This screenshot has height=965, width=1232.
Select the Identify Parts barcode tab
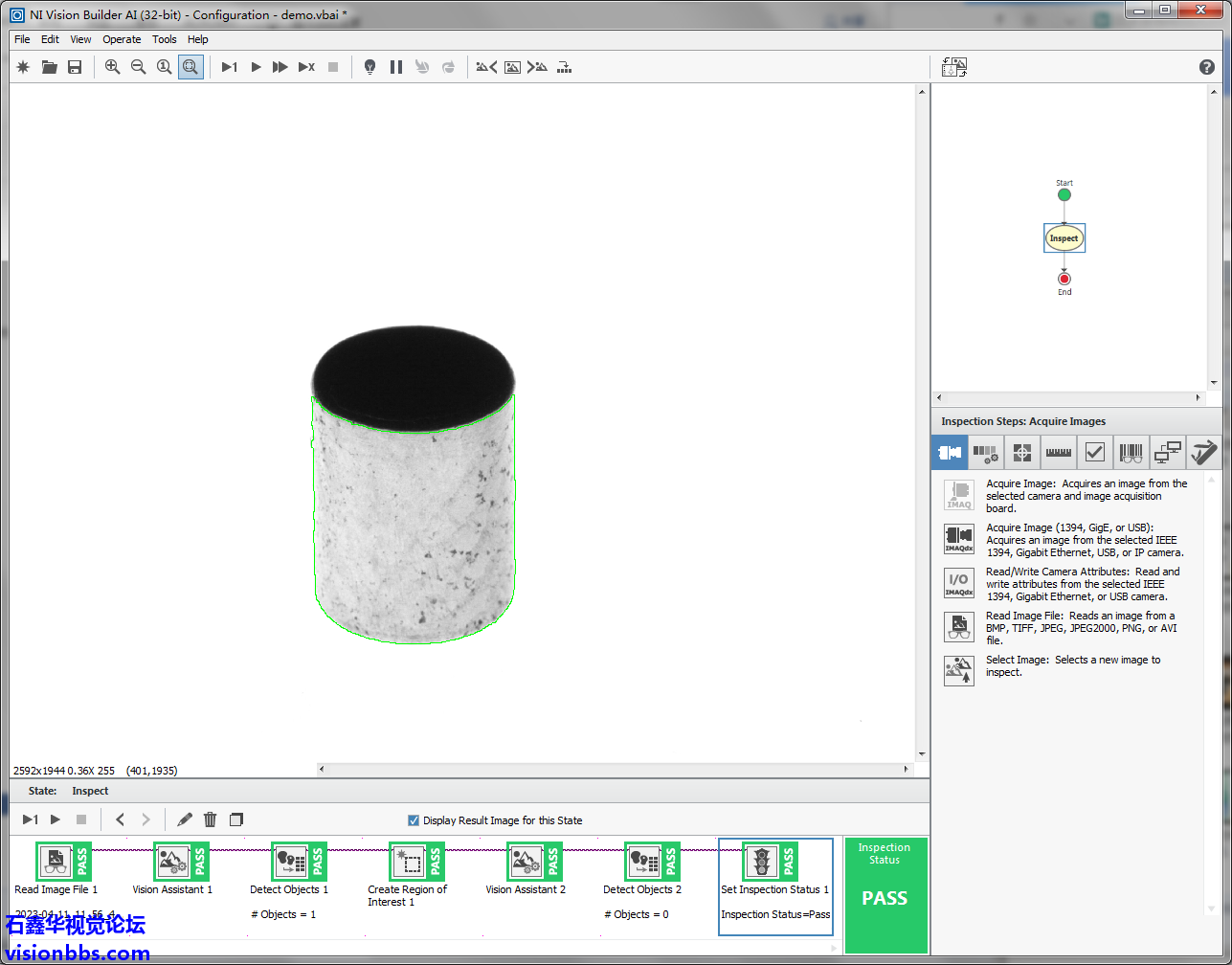pyautogui.click(x=1131, y=452)
